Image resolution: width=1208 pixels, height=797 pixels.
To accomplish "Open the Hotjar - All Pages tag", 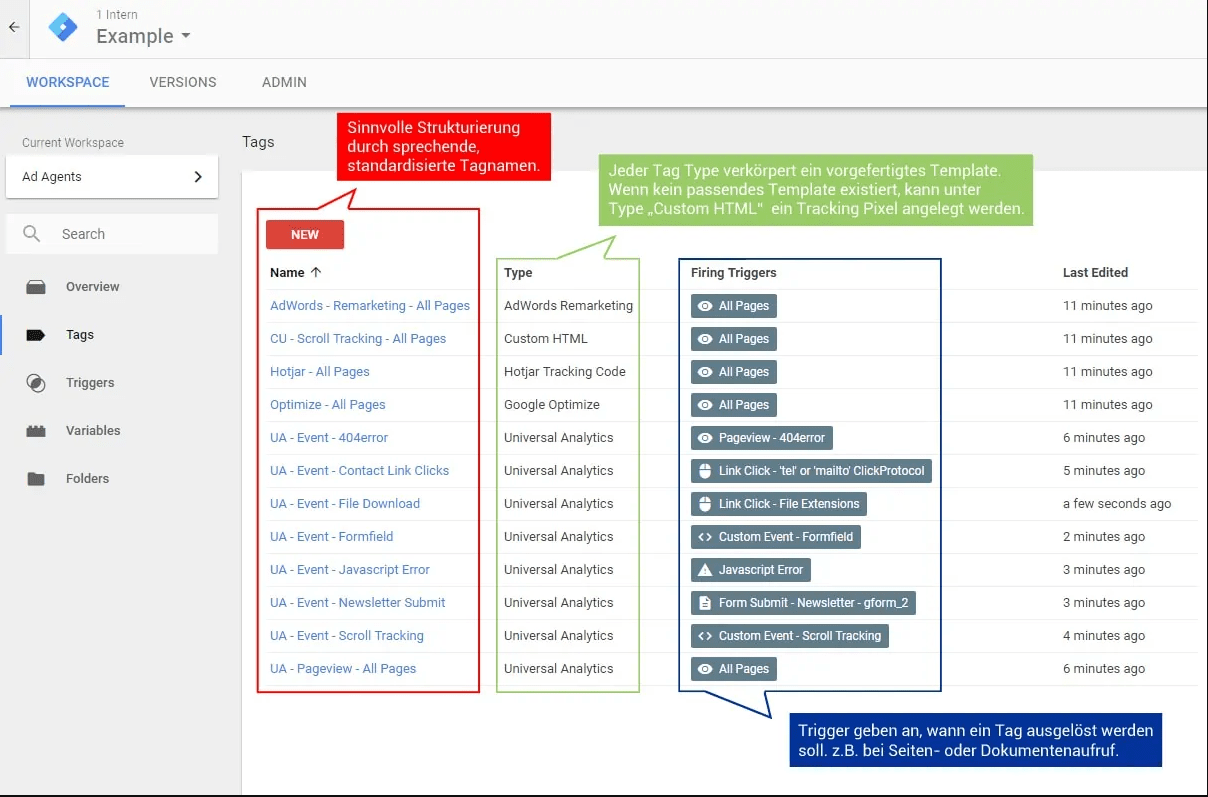I will pyautogui.click(x=320, y=372).
